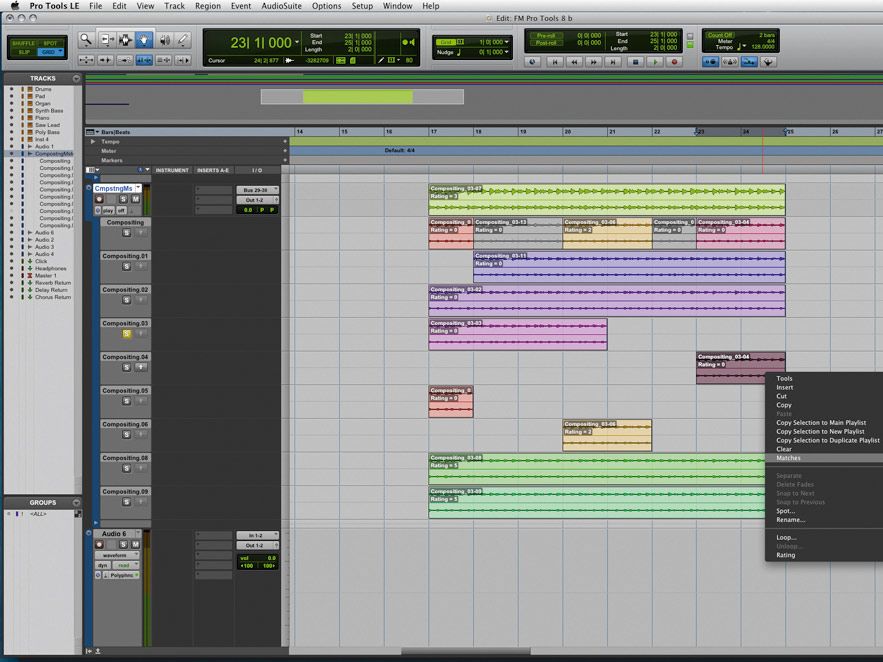883x662 pixels.
Task: Click the Audio 6 volume value field
Action: click(x=257, y=558)
